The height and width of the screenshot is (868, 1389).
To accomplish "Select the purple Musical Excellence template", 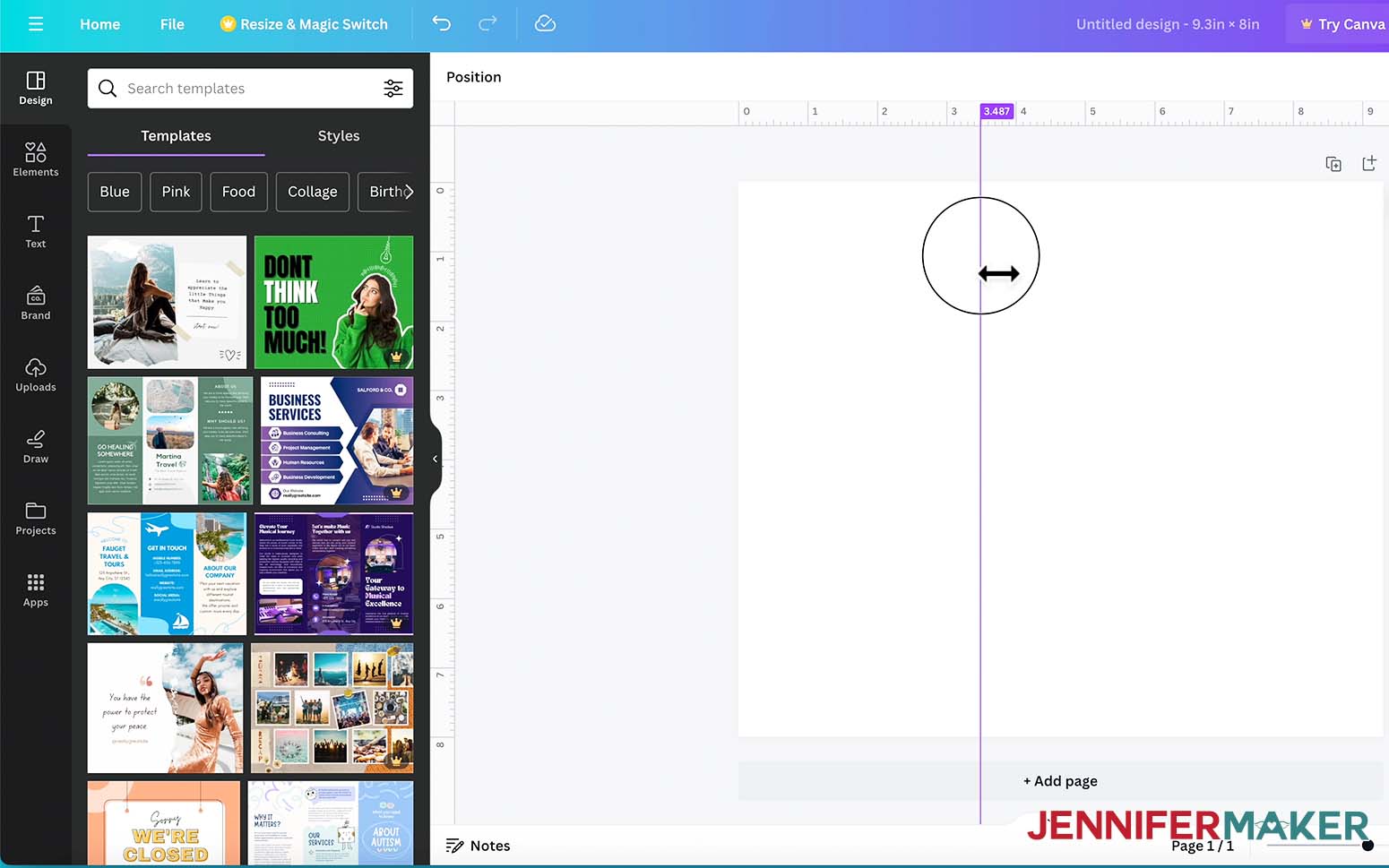I will pyautogui.click(x=333, y=574).
